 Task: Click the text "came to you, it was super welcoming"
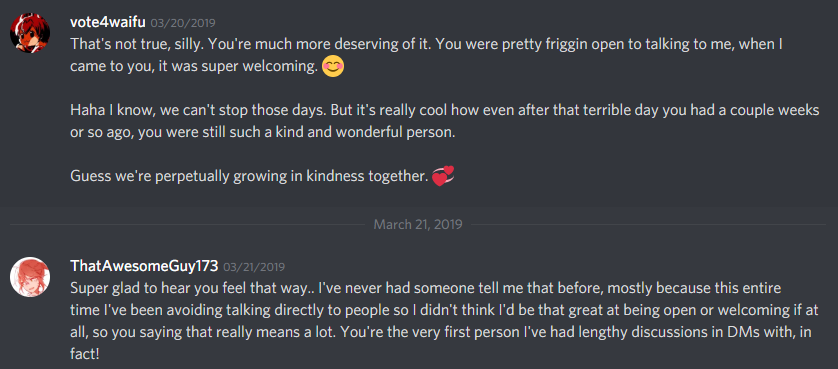click(x=195, y=67)
